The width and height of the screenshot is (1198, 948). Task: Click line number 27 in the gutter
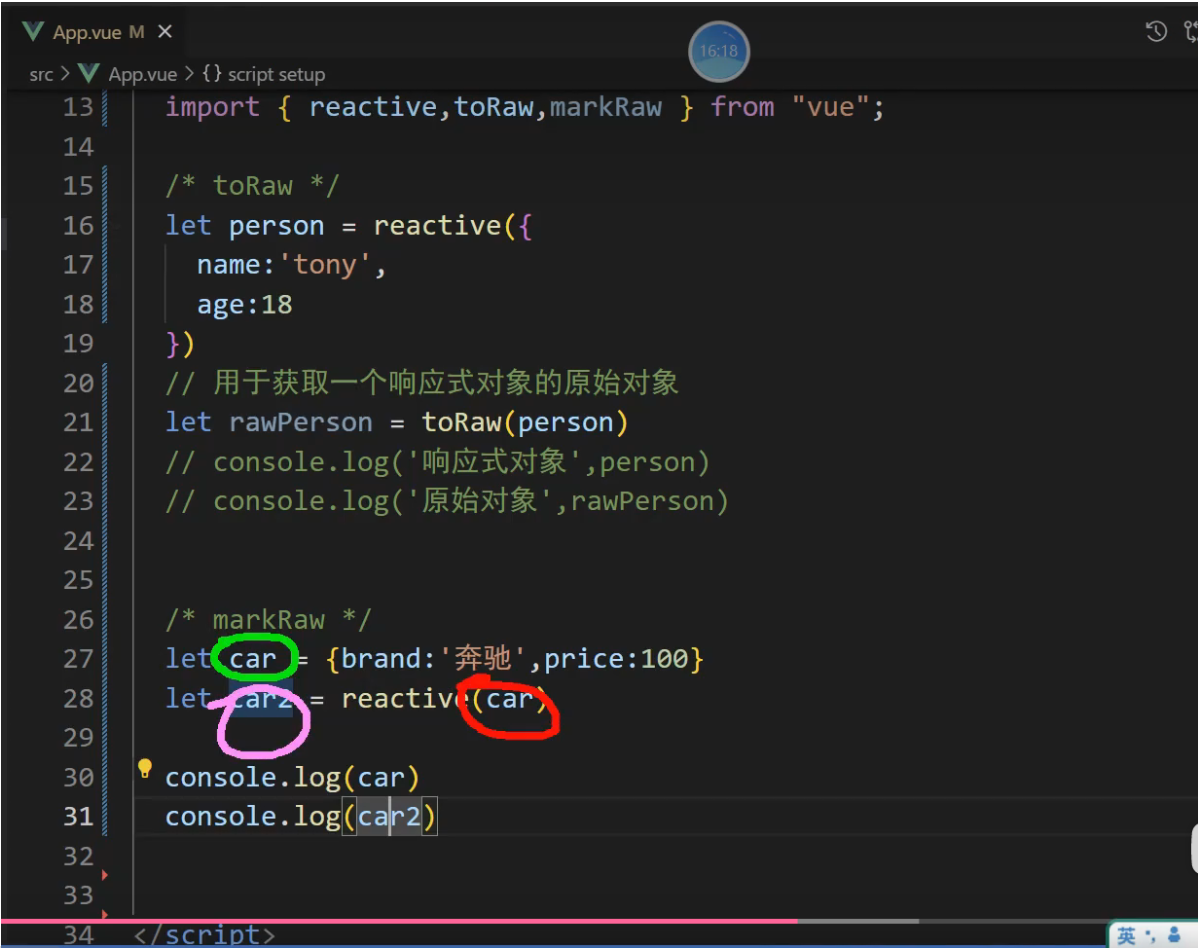coord(78,658)
